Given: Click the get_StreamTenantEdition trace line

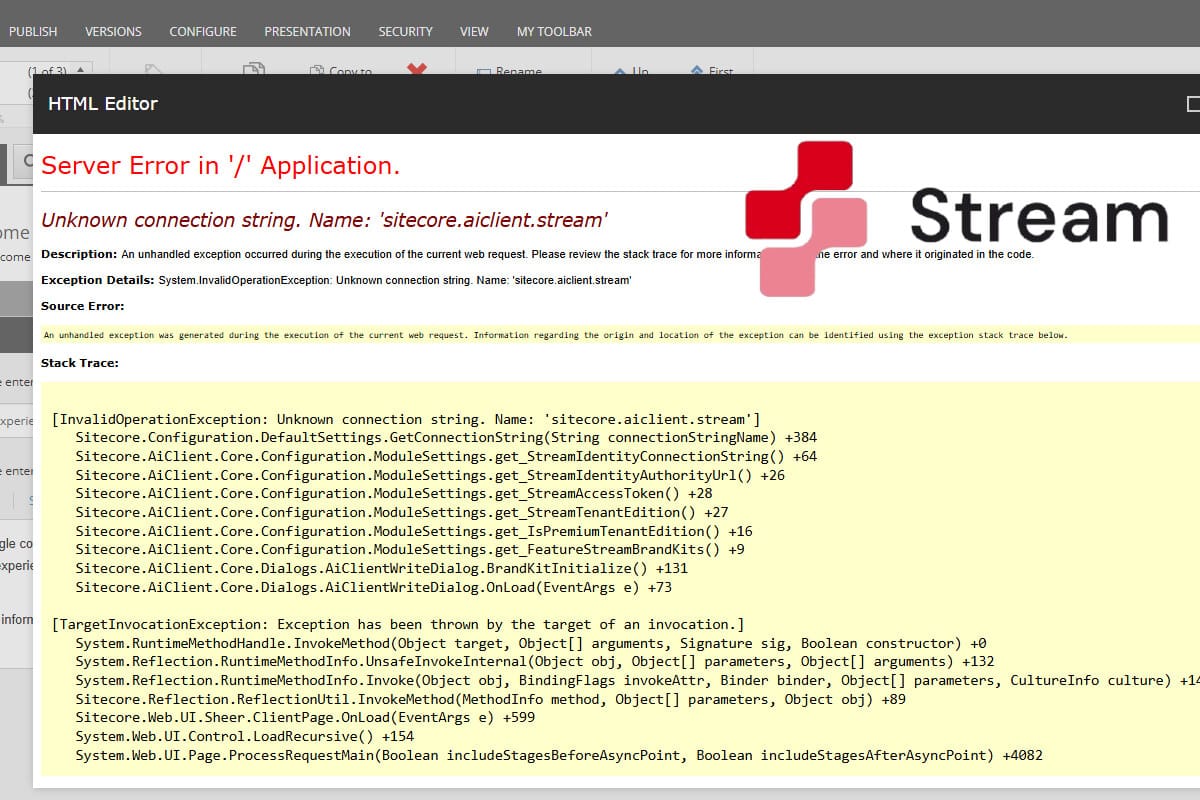Looking at the screenshot, I should point(402,512).
